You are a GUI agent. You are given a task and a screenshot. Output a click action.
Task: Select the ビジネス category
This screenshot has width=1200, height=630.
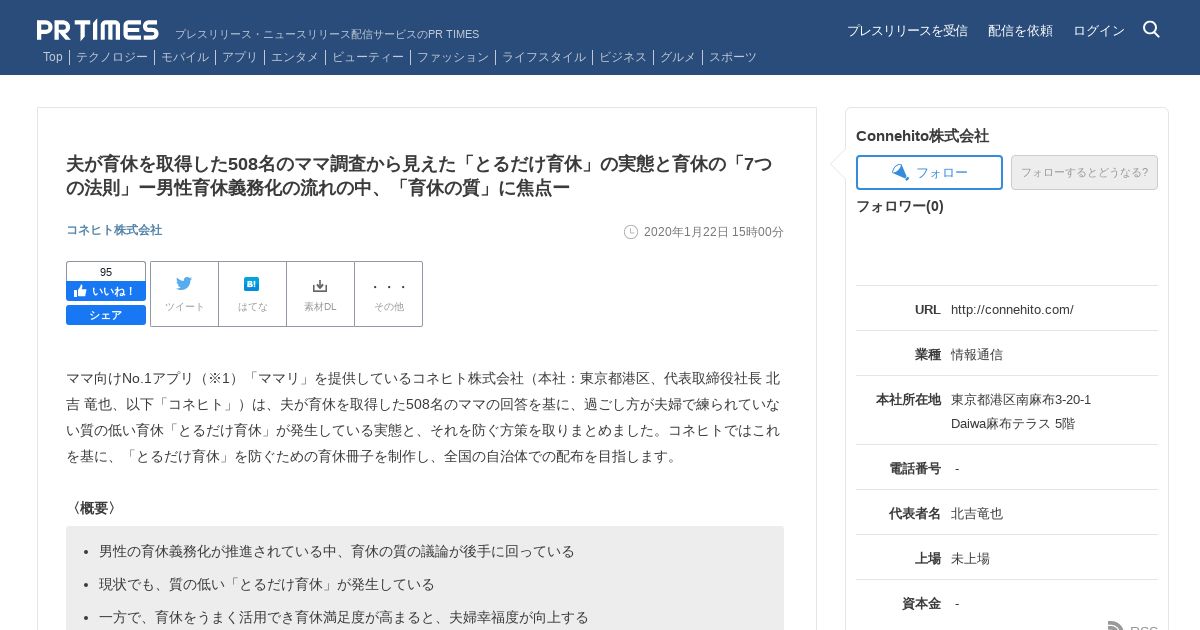623,57
